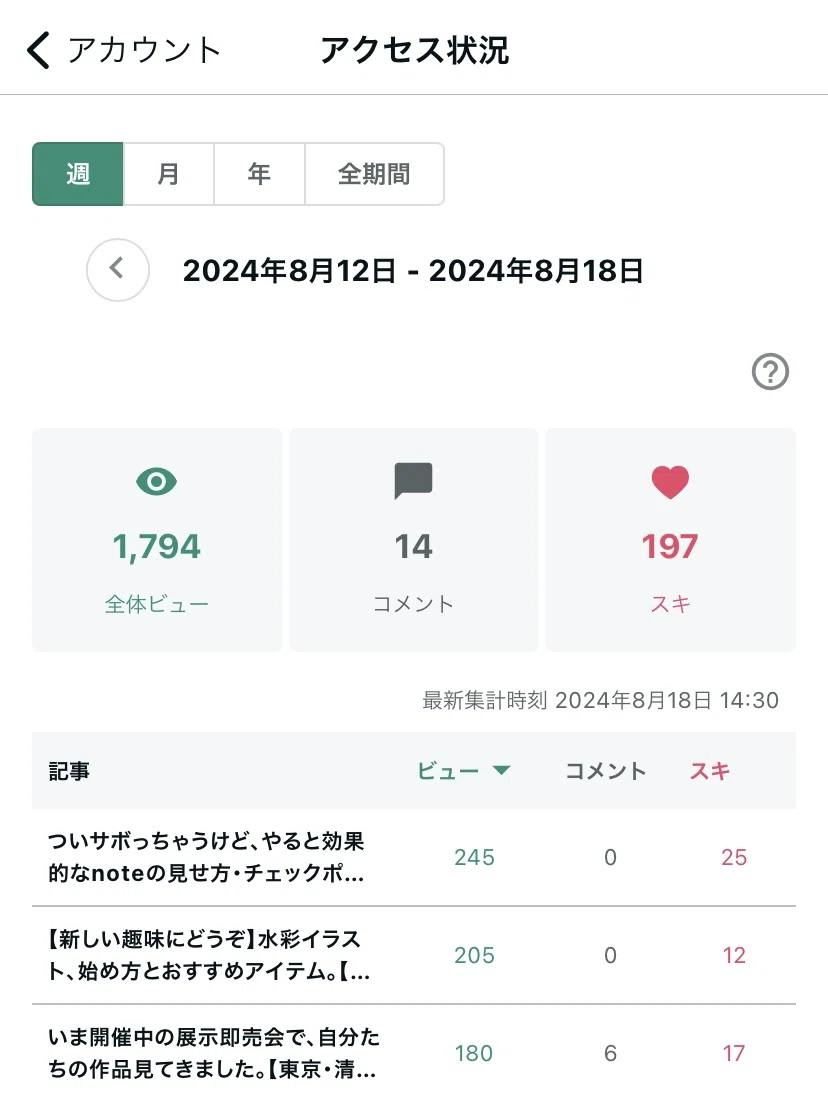The width and height of the screenshot is (828, 1098).
Task: Switch to the 全期間 tab
Action: 374,174
